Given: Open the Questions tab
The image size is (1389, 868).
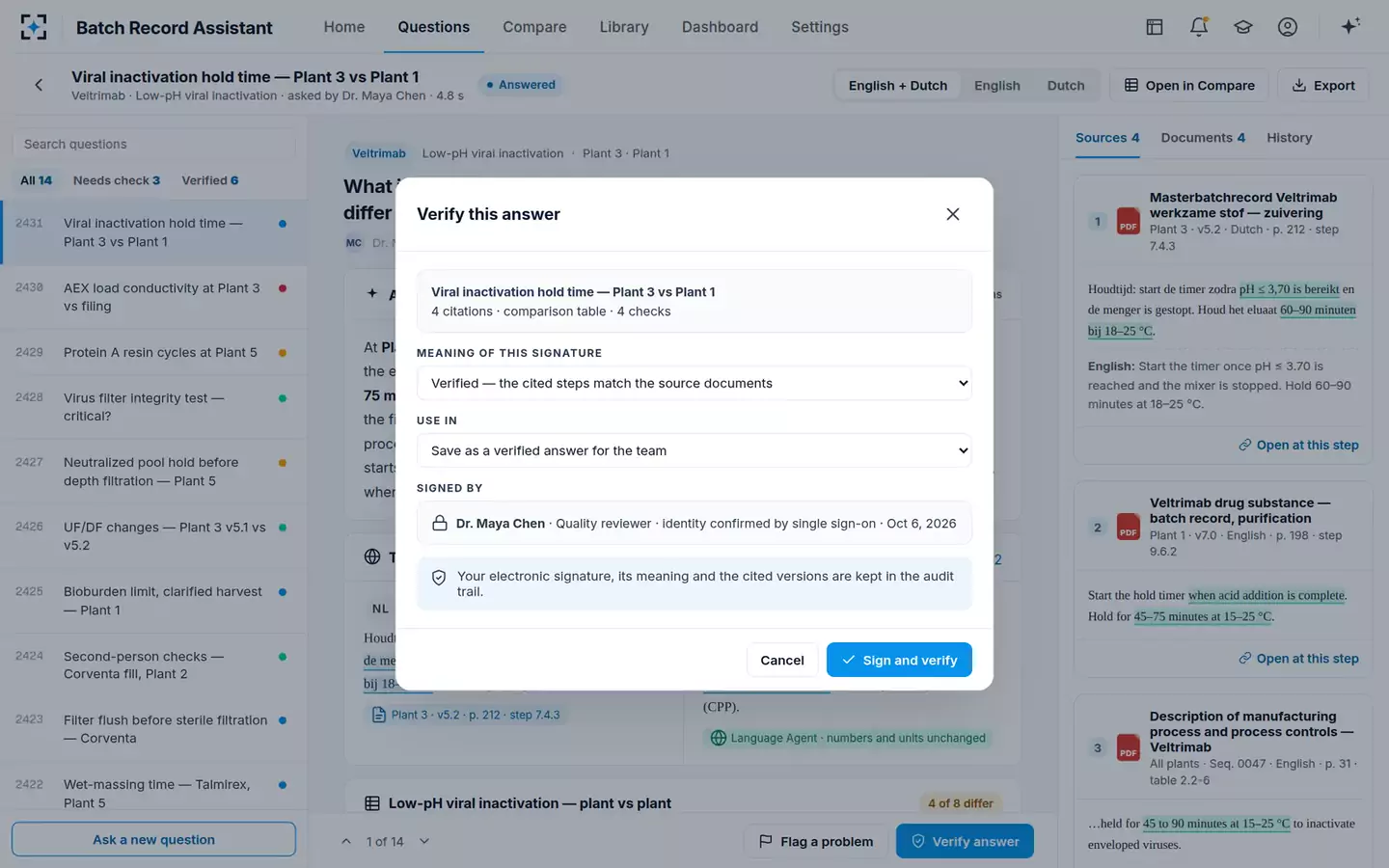Looking at the screenshot, I should pos(434,27).
